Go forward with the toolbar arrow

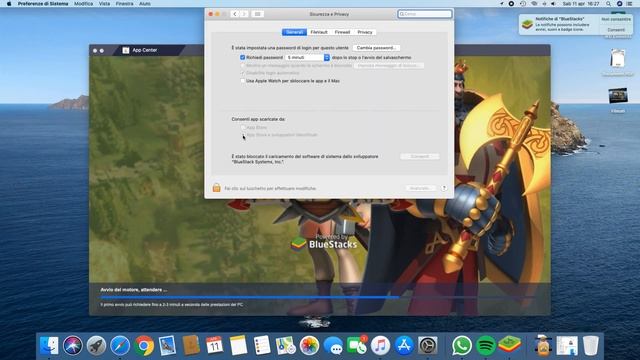pyautogui.click(x=244, y=14)
